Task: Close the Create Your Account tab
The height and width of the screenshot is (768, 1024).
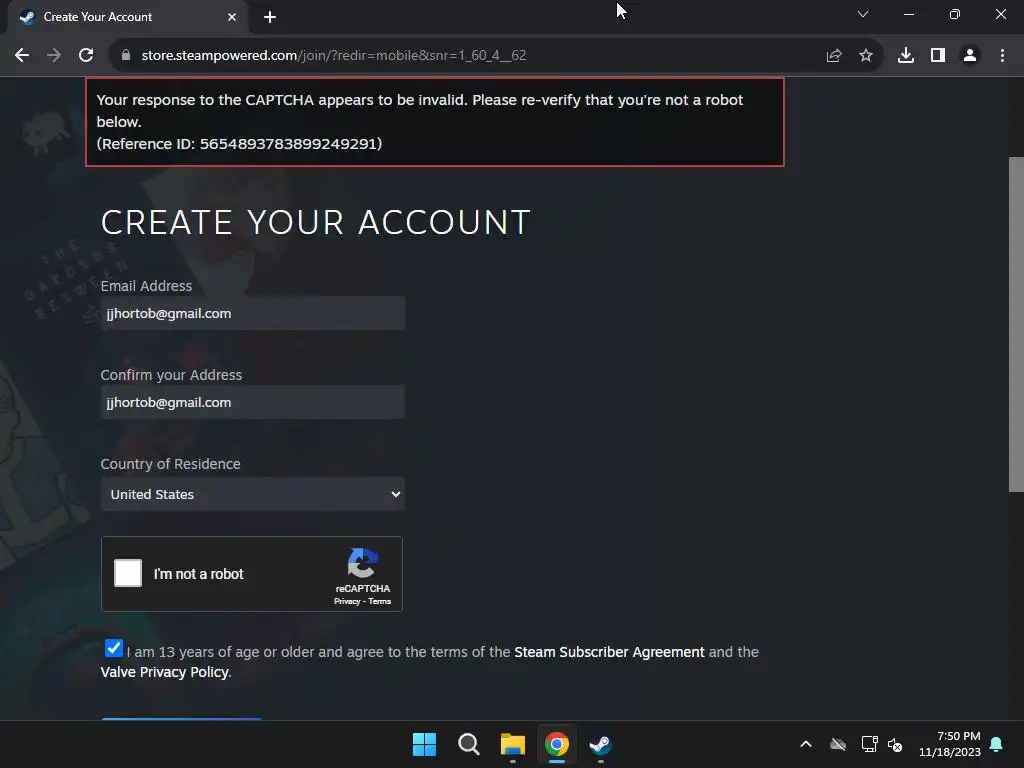Action: (x=232, y=17)
